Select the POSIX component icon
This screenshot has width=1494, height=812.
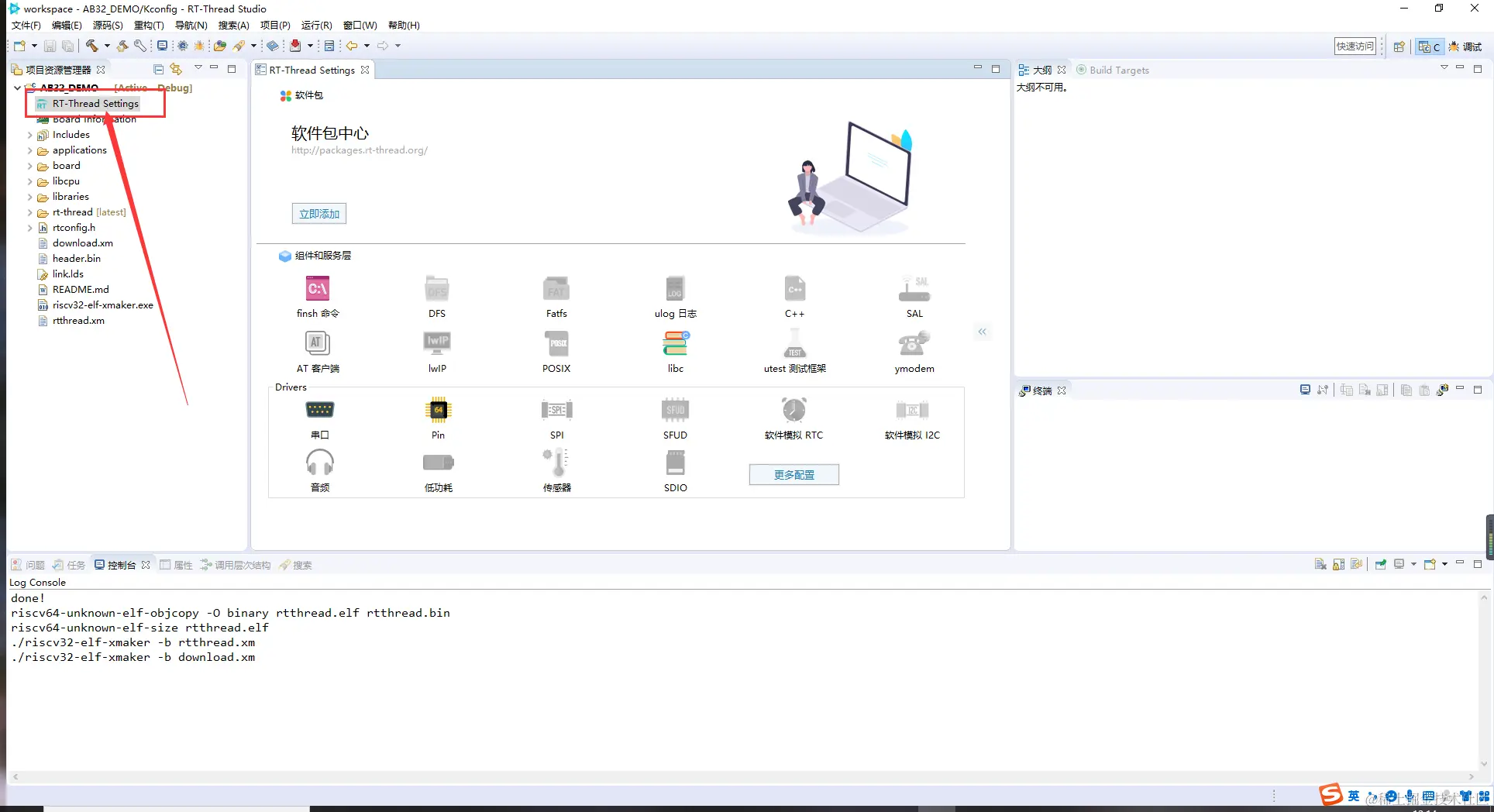(556, 343)
